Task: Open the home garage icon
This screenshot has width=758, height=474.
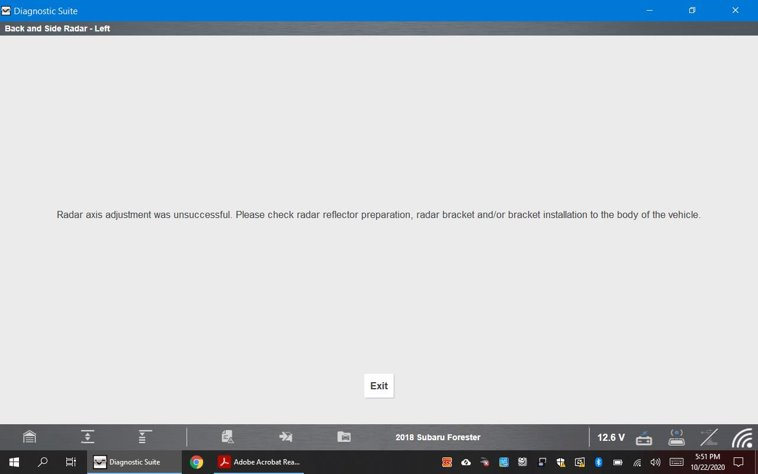Action: click(30, 437)
